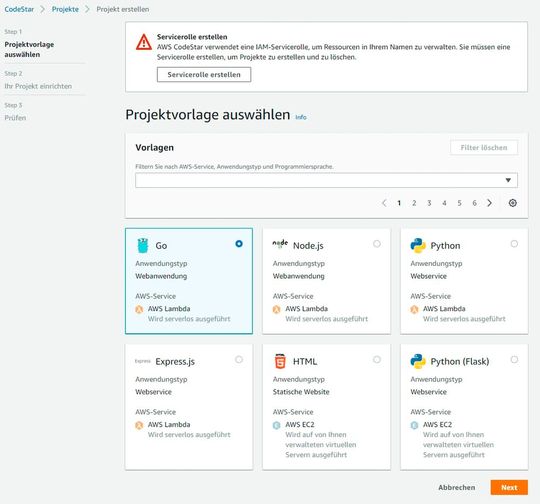Click Step 3 Prüfen
The width and height of the screenshot is (540, 504).
[x=15, y=118]
